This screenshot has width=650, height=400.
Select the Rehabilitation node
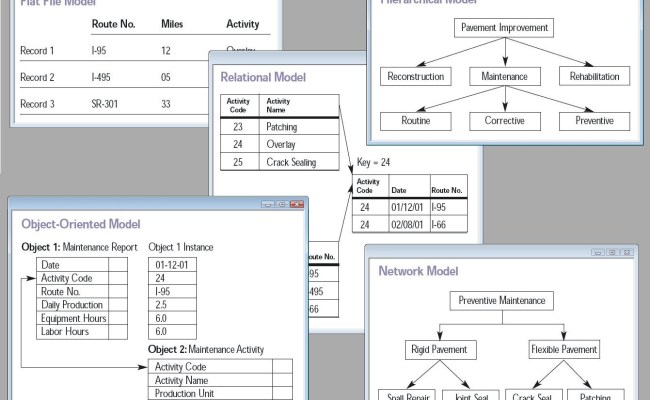(594, 76)
